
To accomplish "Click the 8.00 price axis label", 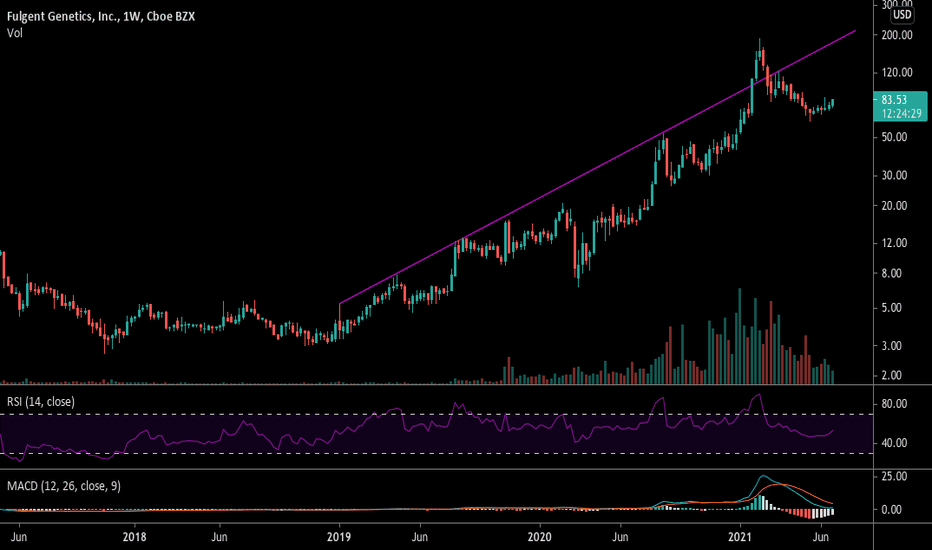I will (892, 274).
